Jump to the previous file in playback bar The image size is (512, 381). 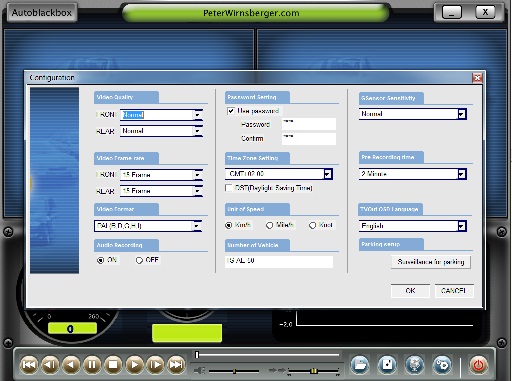click(x=29, y=365)
